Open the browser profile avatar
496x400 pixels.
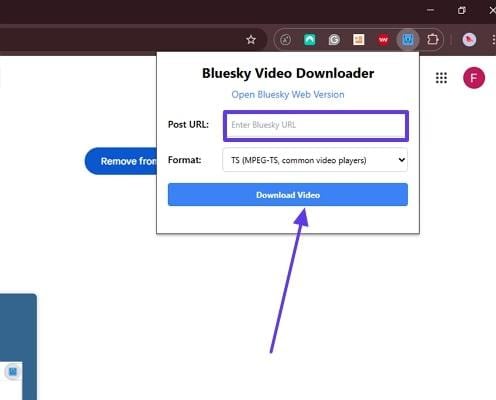pyautogui.click(x=469, y=40)
